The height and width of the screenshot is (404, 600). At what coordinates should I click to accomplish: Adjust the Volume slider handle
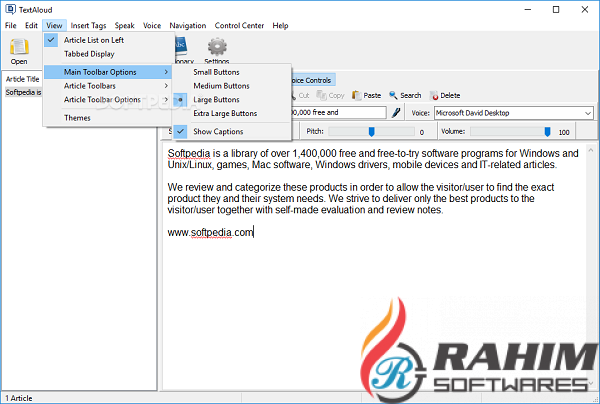[x=547, y=132]
